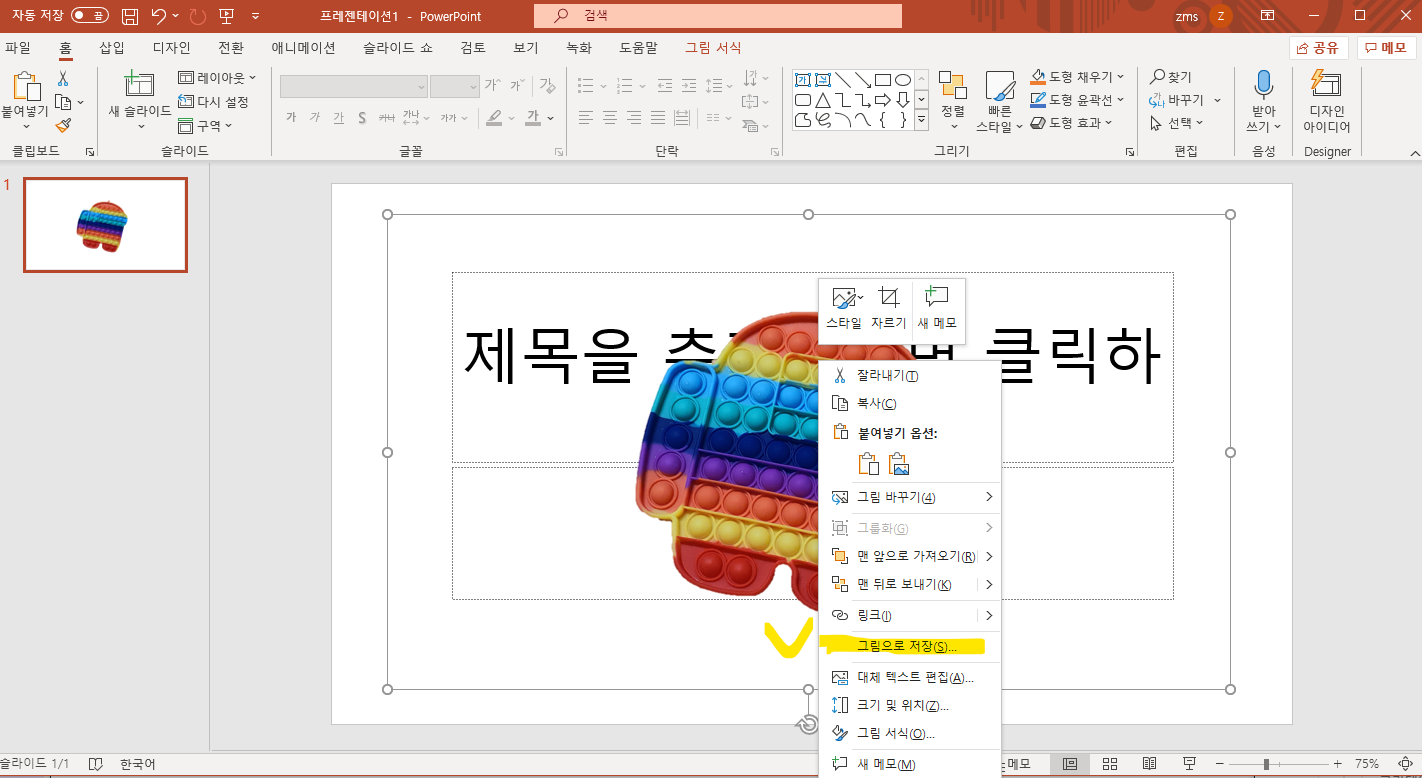Viewport: 1422px width, 778px height.
Task: Open the font size combo box
Action: pyautogui.click(x=455, y=86)
